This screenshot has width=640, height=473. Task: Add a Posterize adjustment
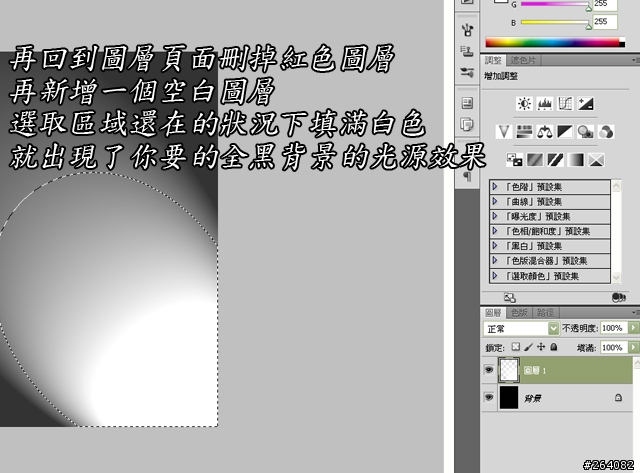[535, 160]
